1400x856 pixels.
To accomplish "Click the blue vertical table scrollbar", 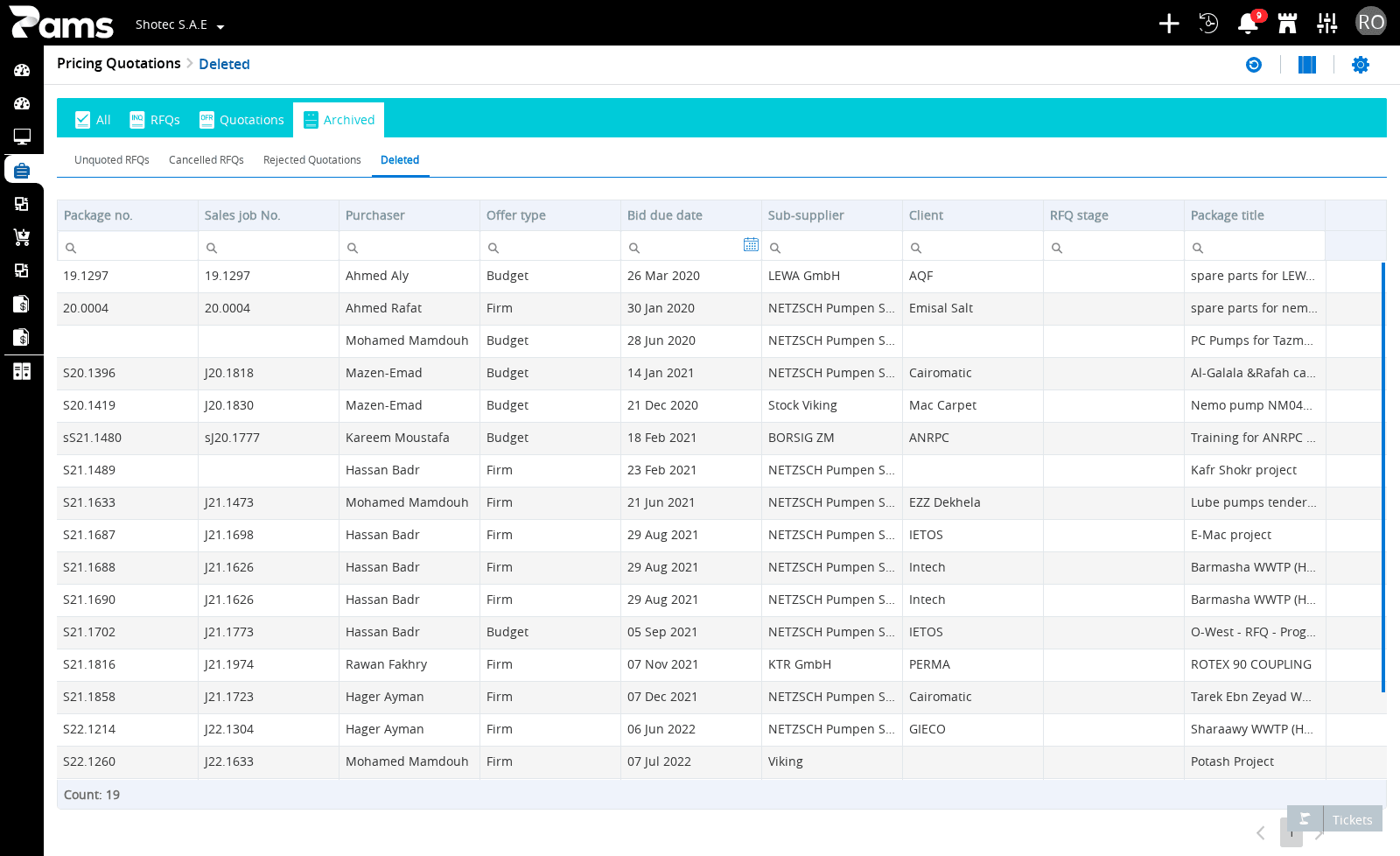I will click(x=1383, y=477).
